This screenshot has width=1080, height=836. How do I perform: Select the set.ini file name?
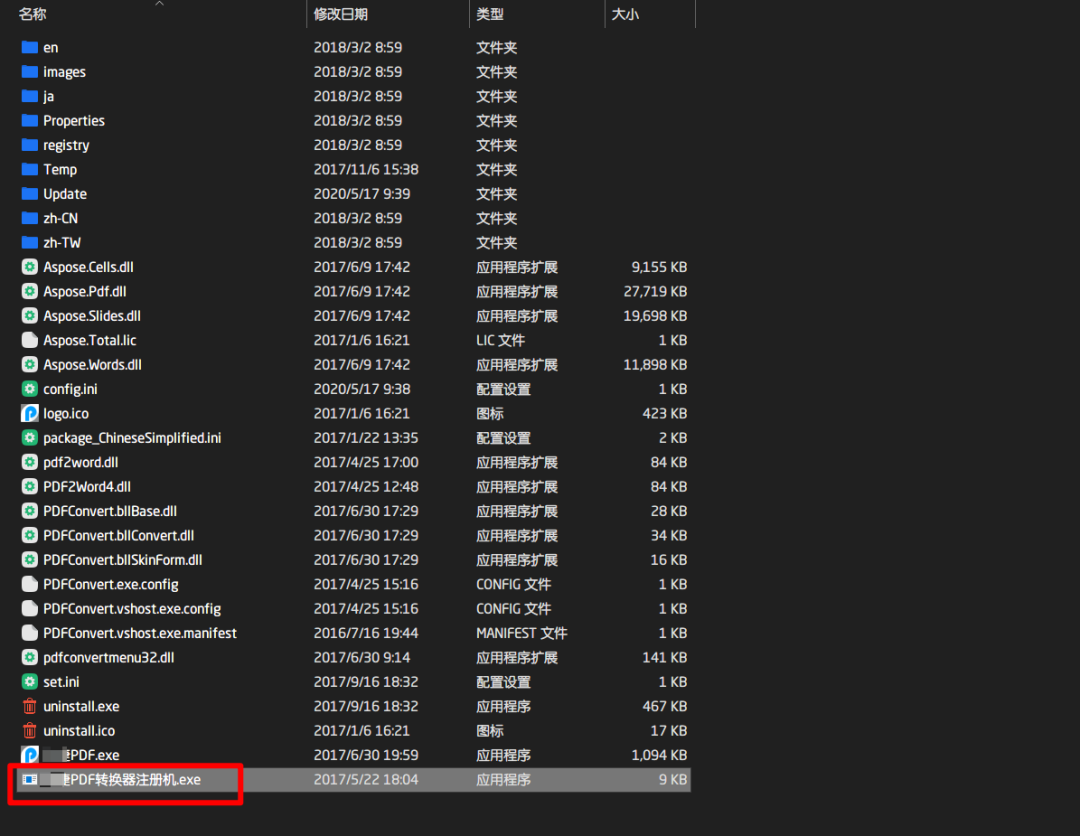[61, 682]
